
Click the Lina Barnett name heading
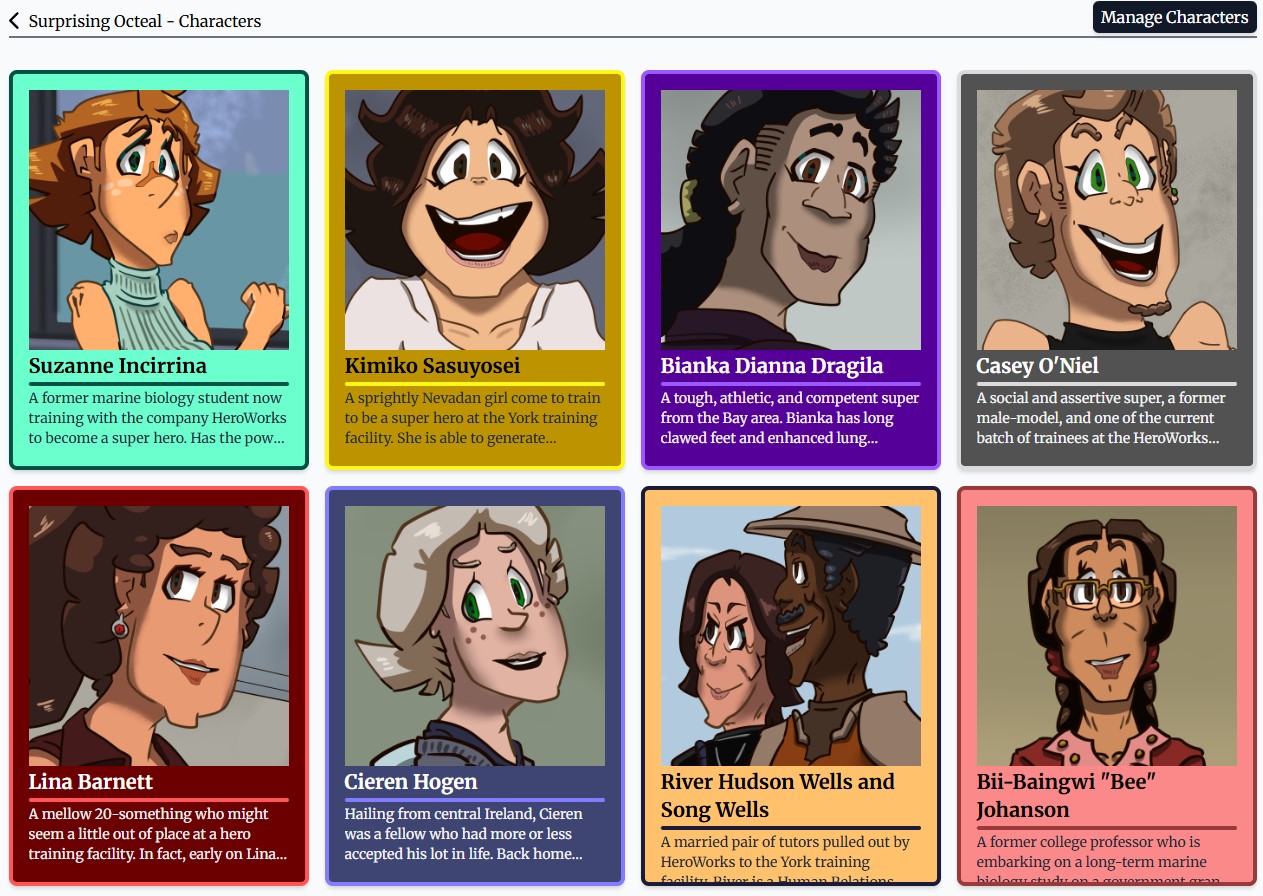(x=91, y=782)
